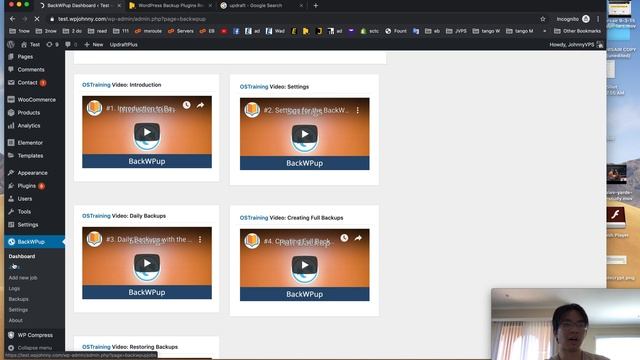Image resolution: width=640 pixels, height=360 pixels.
Task: Open BackWPup Logs submenu
Action: click(14, 288)
